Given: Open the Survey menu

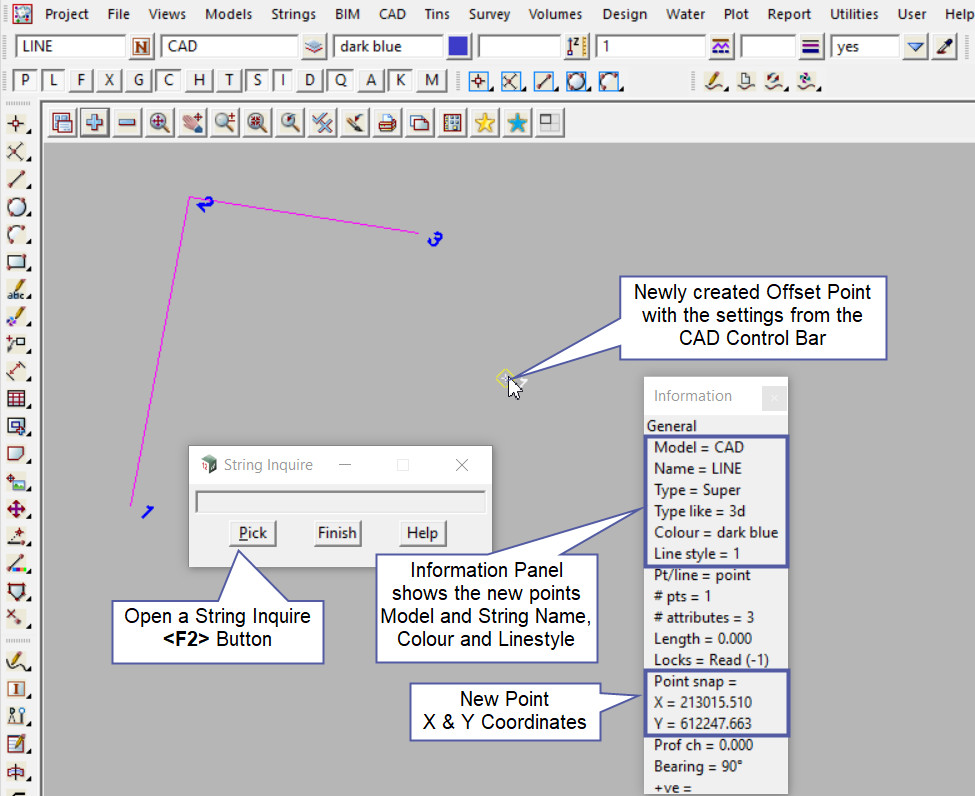Looking at the screenshot, I should (489, 14).
